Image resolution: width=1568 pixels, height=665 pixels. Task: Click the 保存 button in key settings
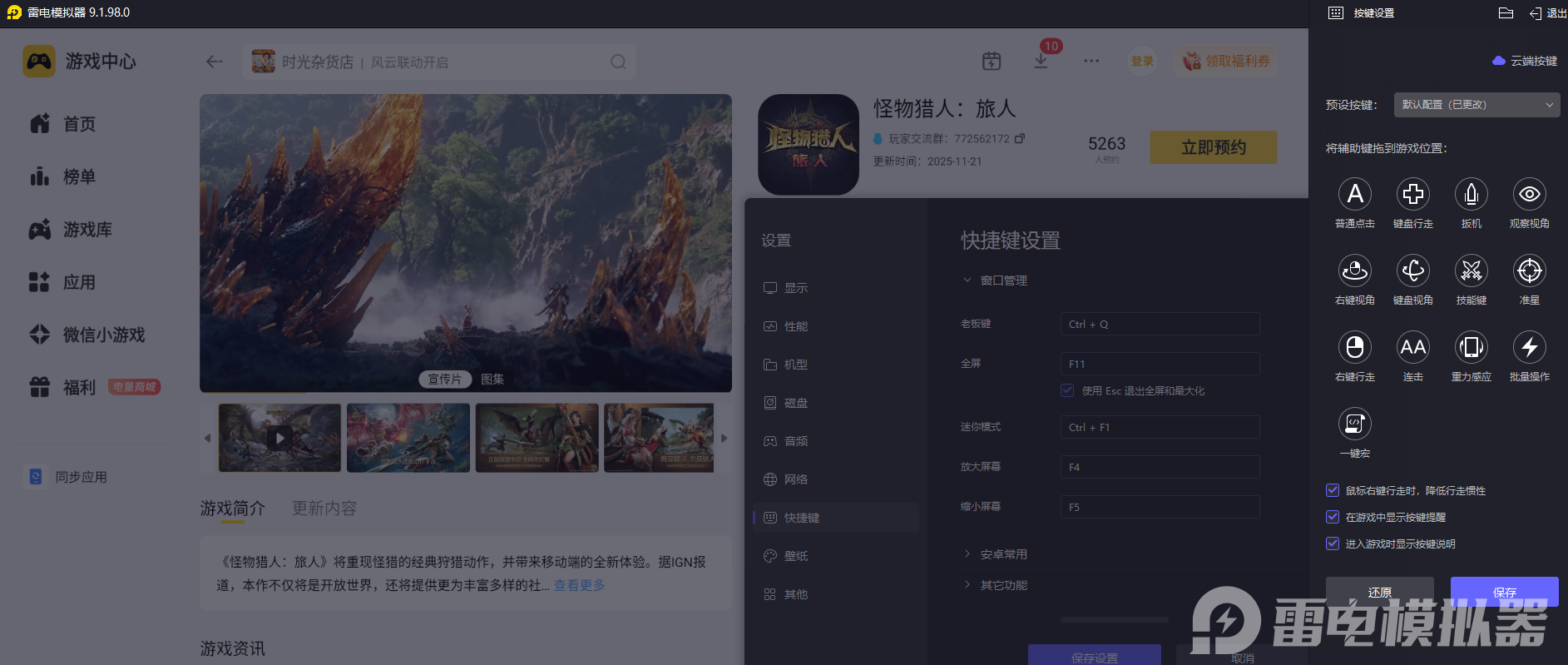(1504, 592)
